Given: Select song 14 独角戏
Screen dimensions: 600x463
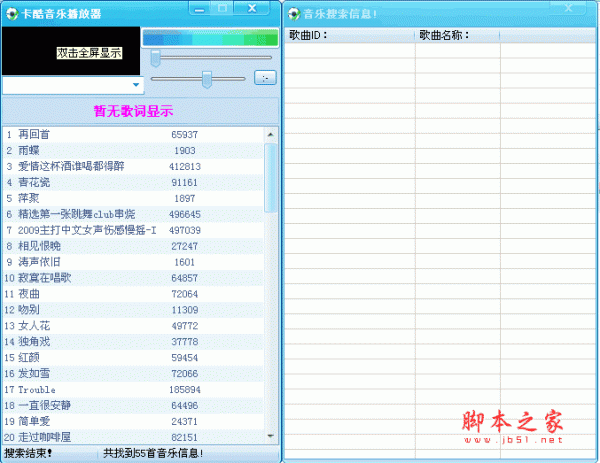Looking at the screenshot, I should 133,342.
